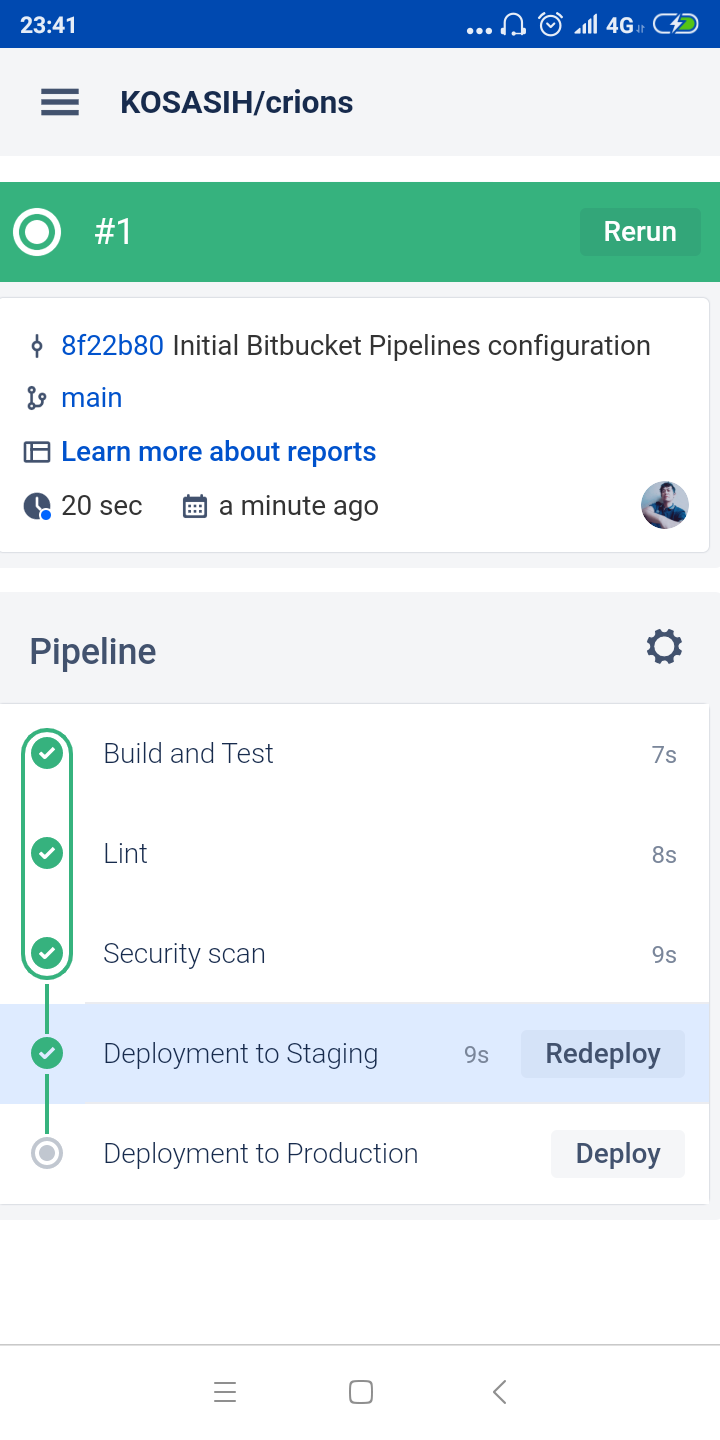Tap the pending Deployment to Production status circle
720x1440 pixels.
pyautogui.click(x=47, y=1153)
